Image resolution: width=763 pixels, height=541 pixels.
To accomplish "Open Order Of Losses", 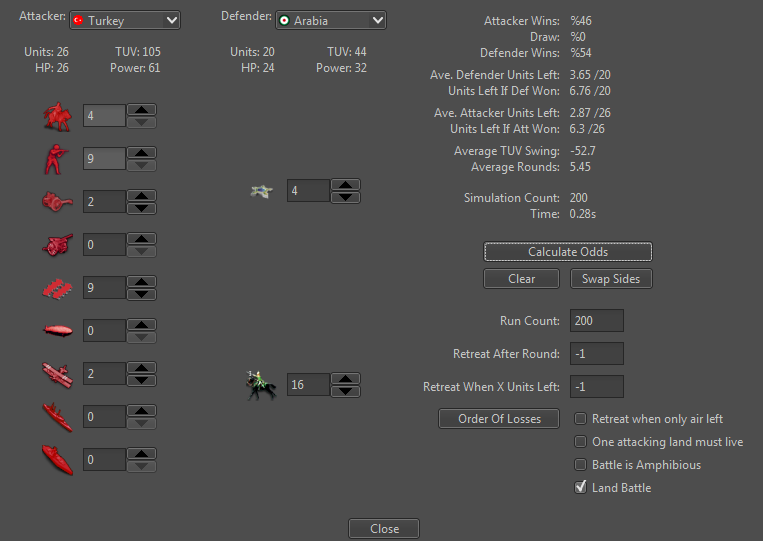I will point(499,419).
